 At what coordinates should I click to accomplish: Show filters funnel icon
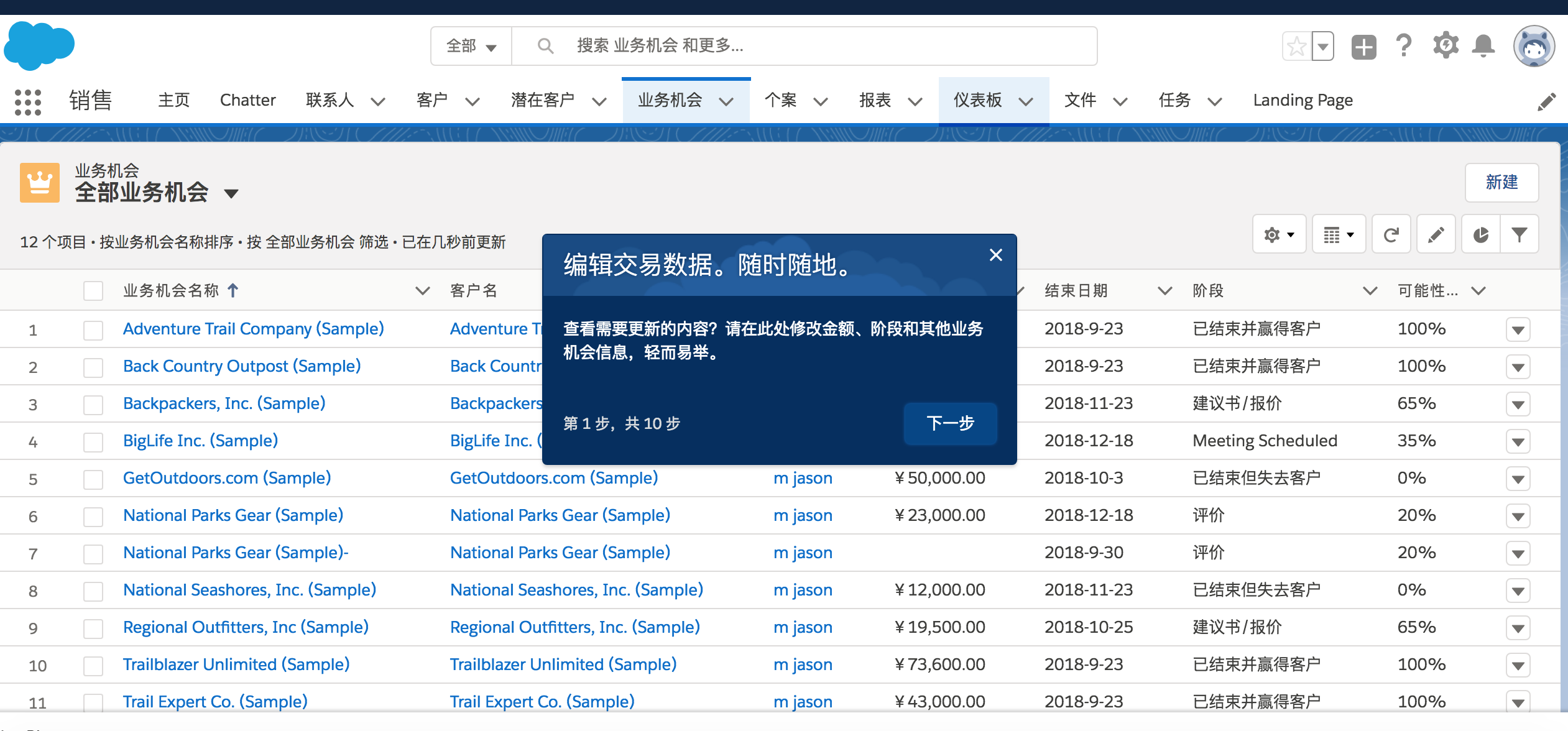1520,234
